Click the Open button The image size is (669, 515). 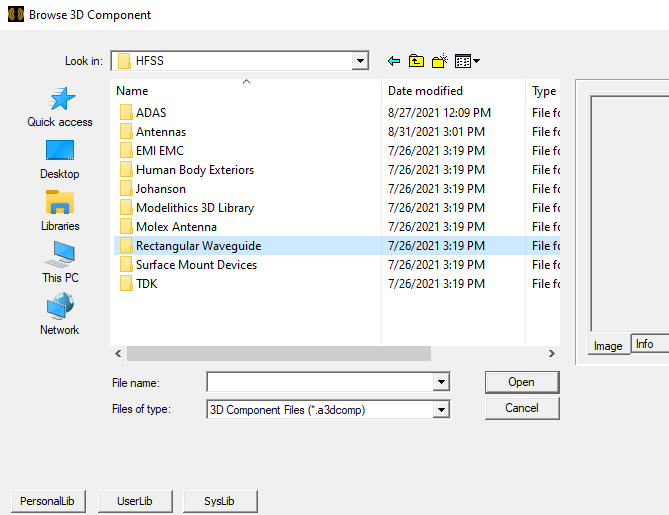coord(522,382)
